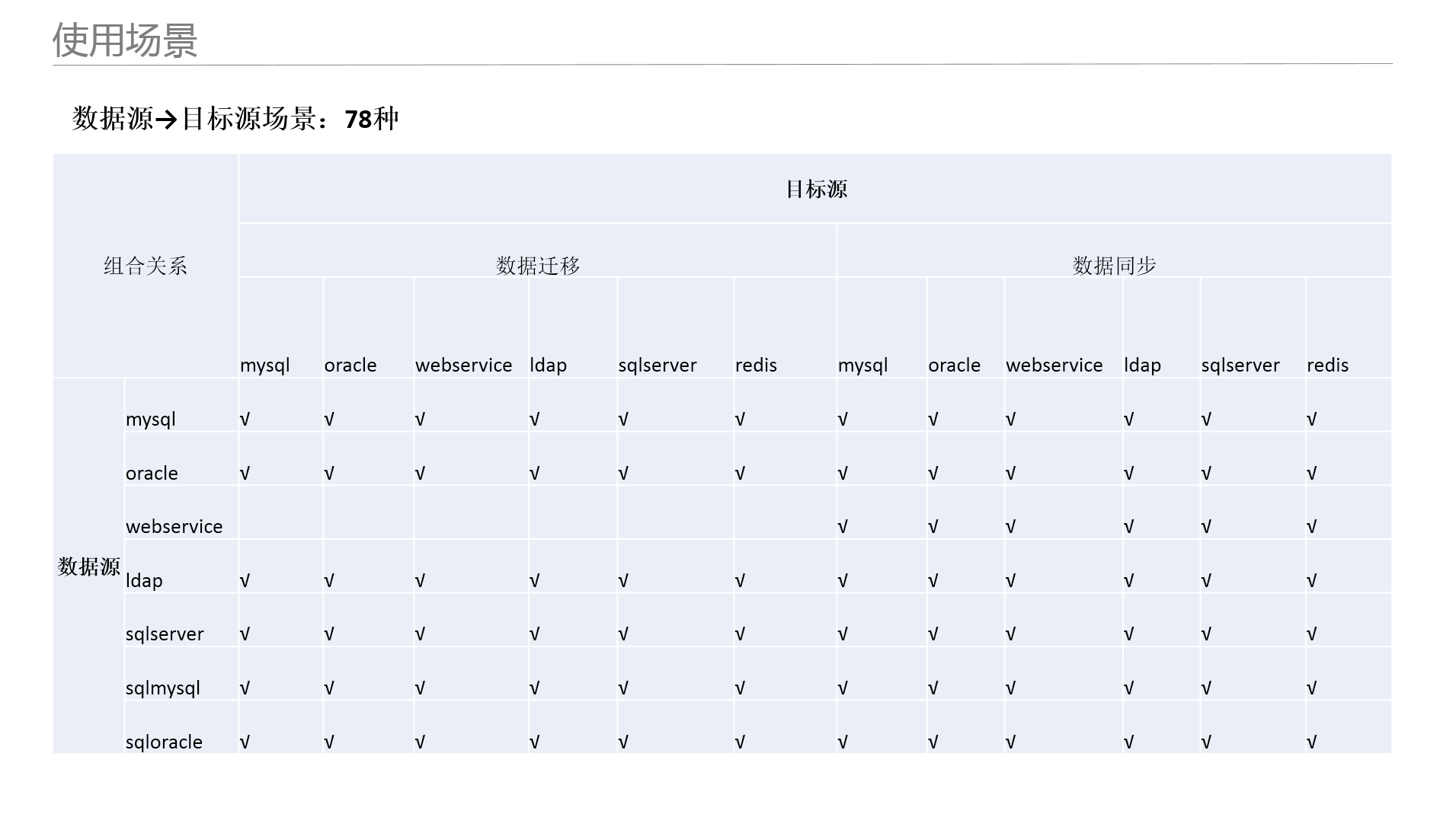Screen dimensions: 1456x814
Task: Select redis column under 数据同步
Action: 1327,366
